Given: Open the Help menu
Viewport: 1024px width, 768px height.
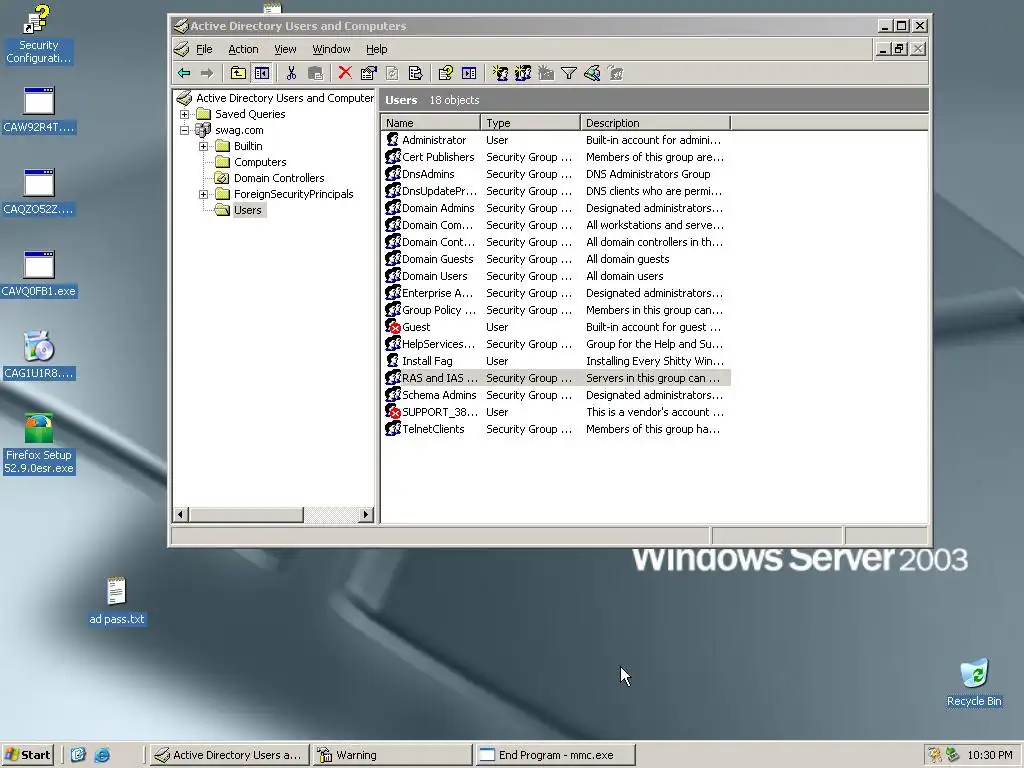Looking at the screenshot, I should point(376,49).
